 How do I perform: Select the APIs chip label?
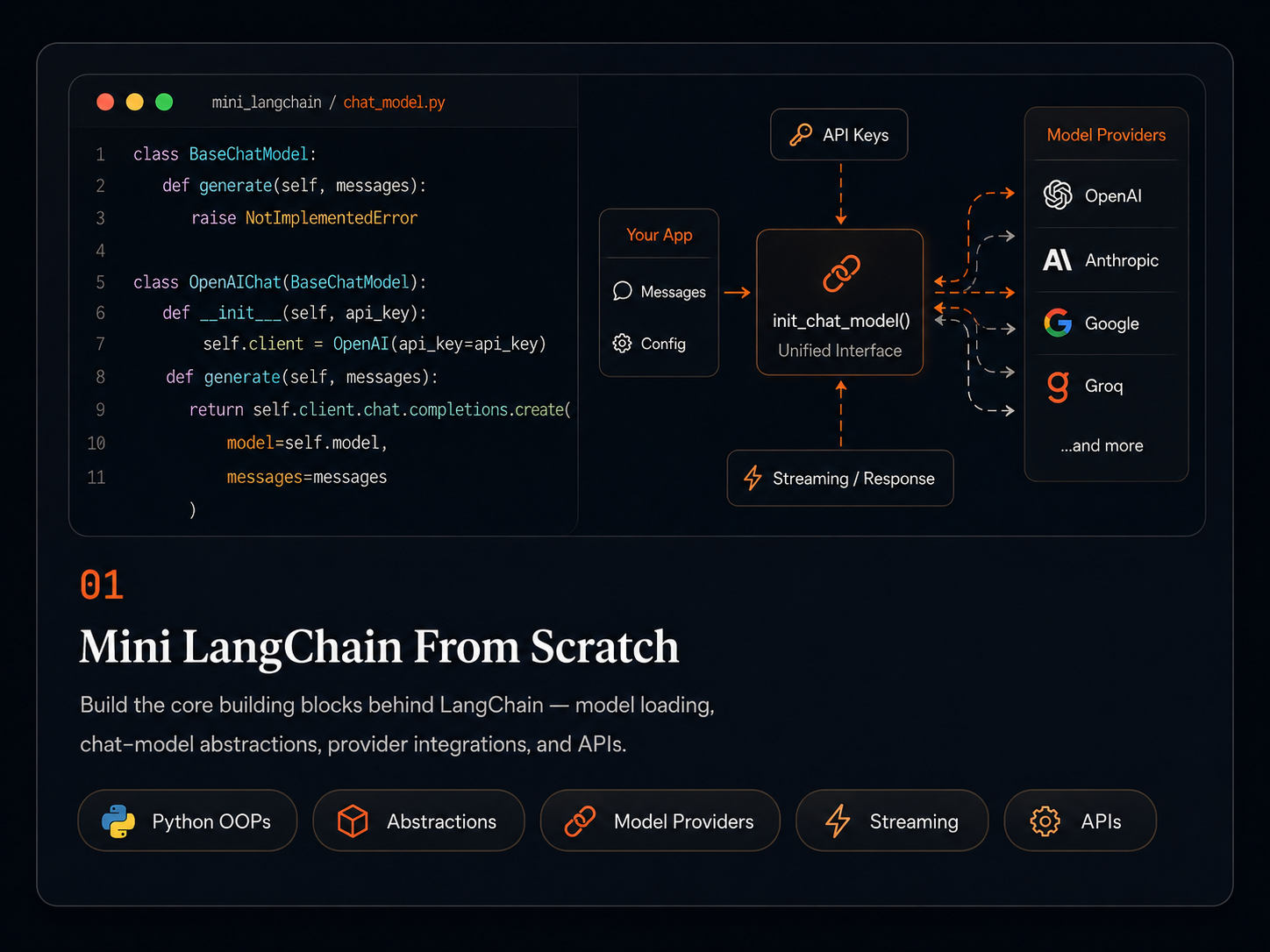coord(1101,821)
